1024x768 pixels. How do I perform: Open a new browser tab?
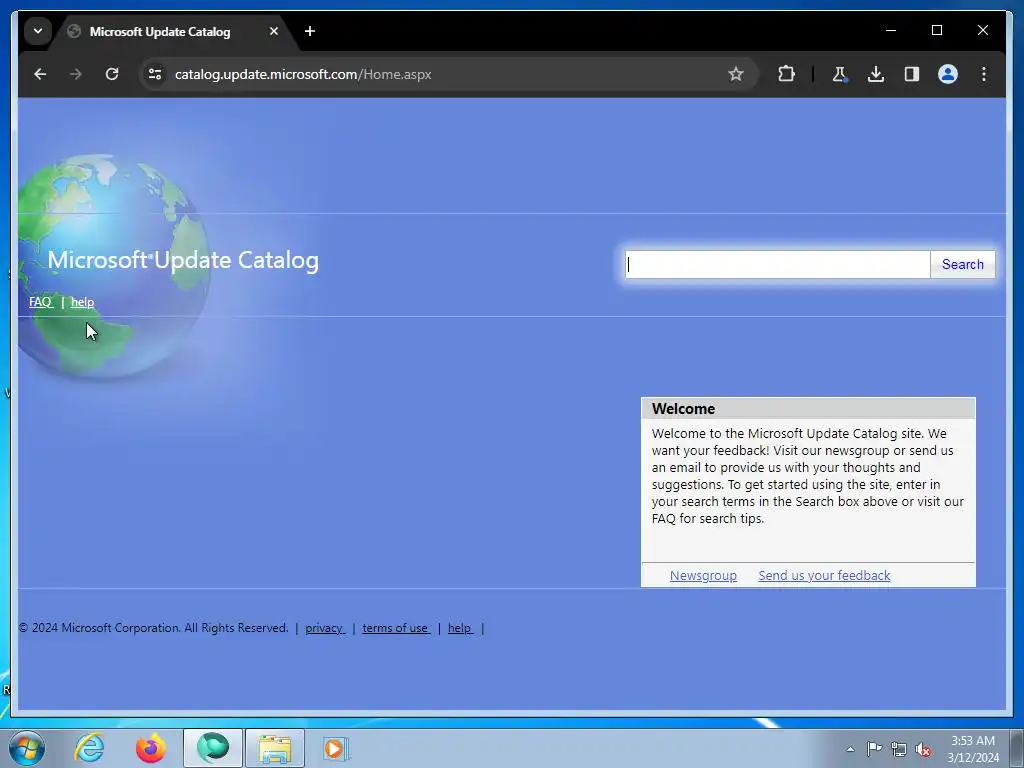[x=310, y=31]
